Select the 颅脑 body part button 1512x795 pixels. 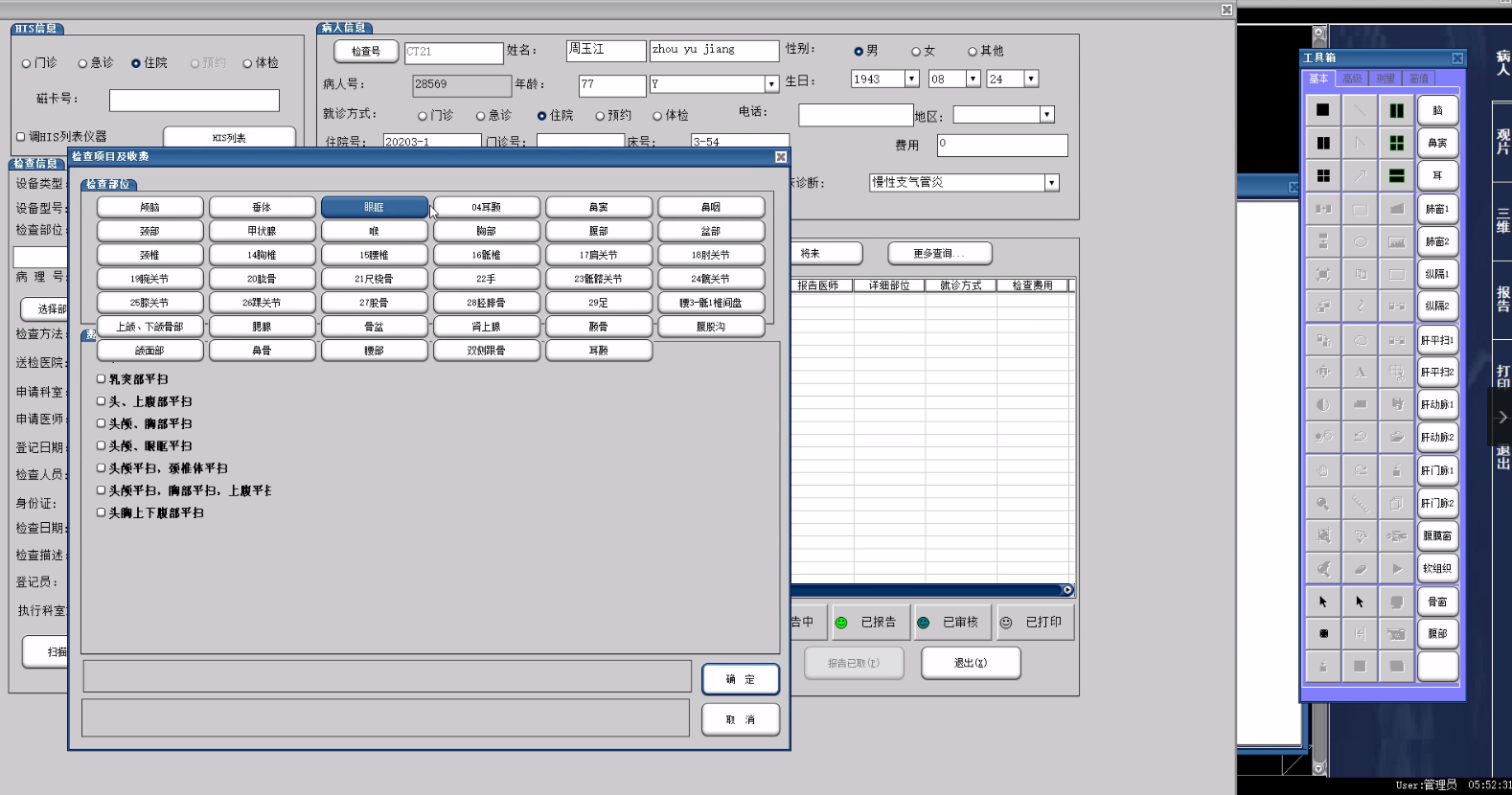149,207
